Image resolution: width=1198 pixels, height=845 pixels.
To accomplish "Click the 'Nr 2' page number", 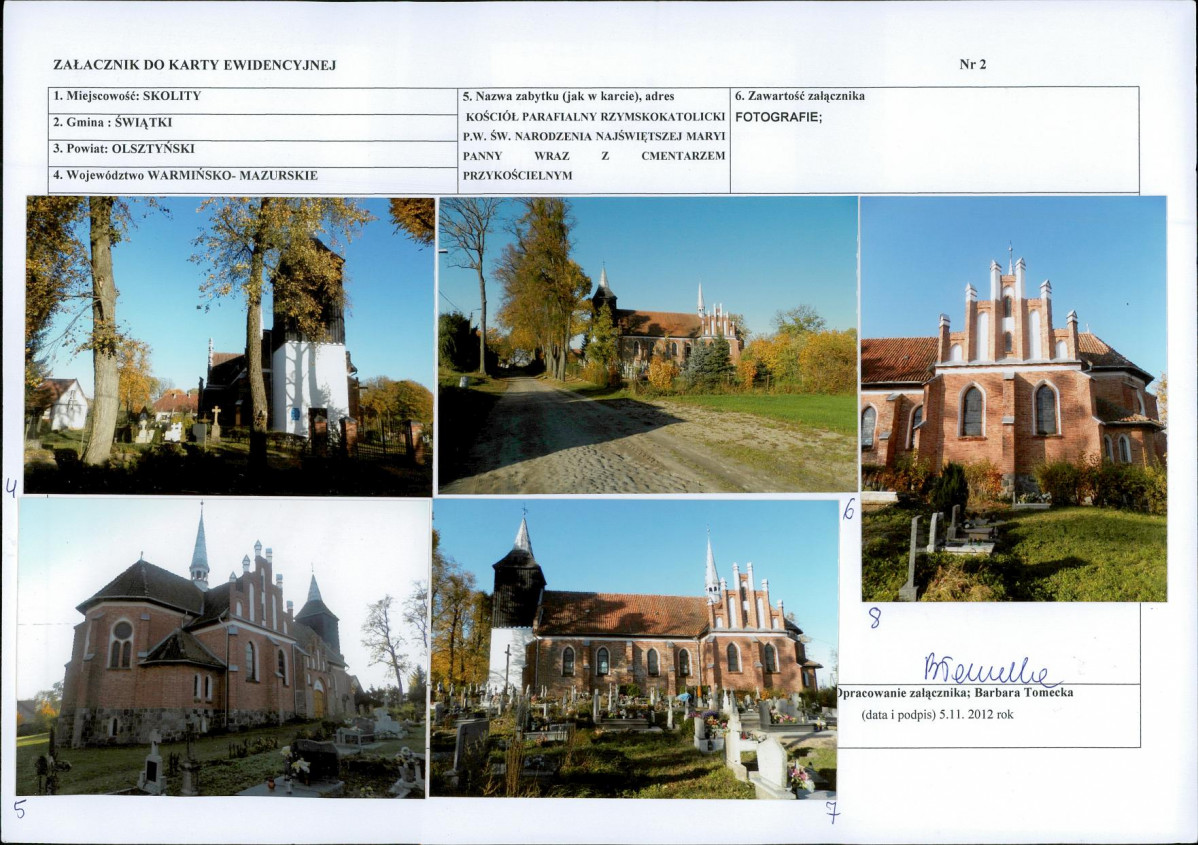I will [973, 64].
